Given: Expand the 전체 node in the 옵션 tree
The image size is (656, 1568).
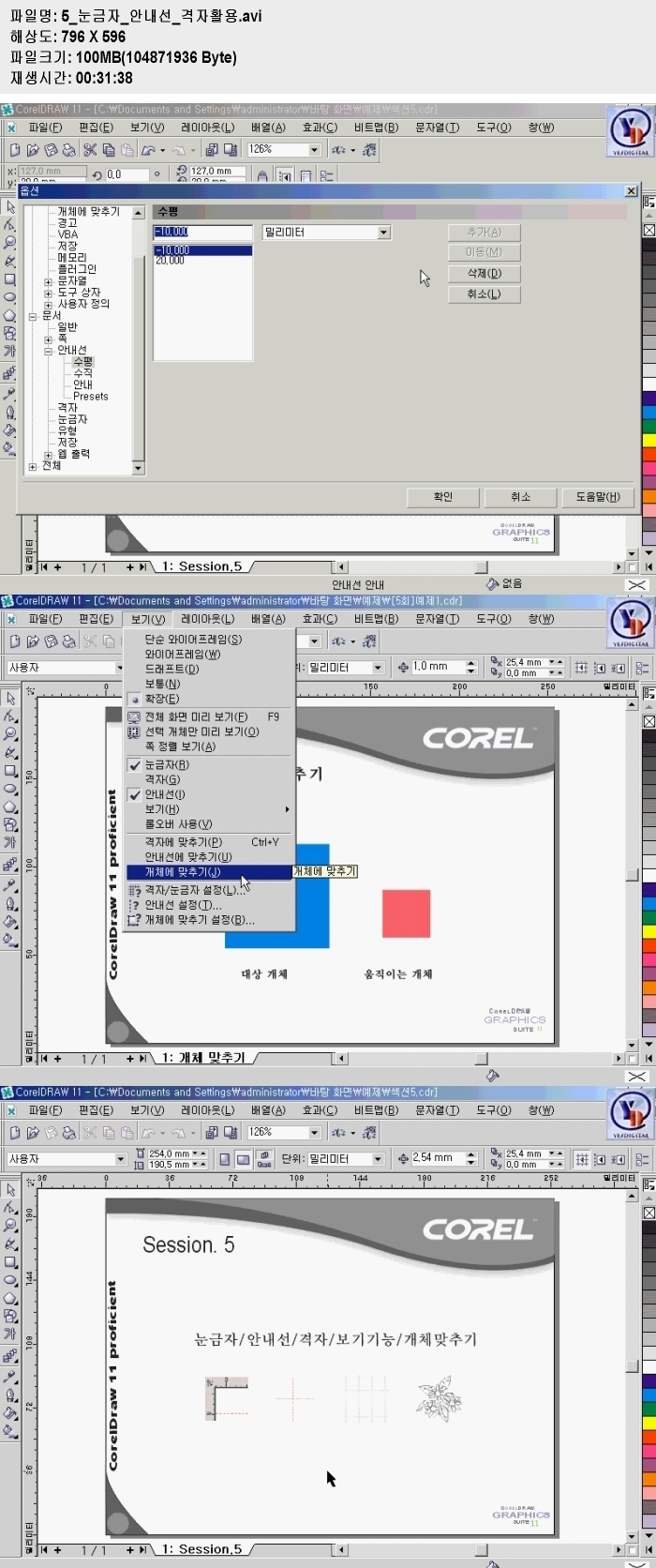Looking at the screenshot, I should 33,466.
